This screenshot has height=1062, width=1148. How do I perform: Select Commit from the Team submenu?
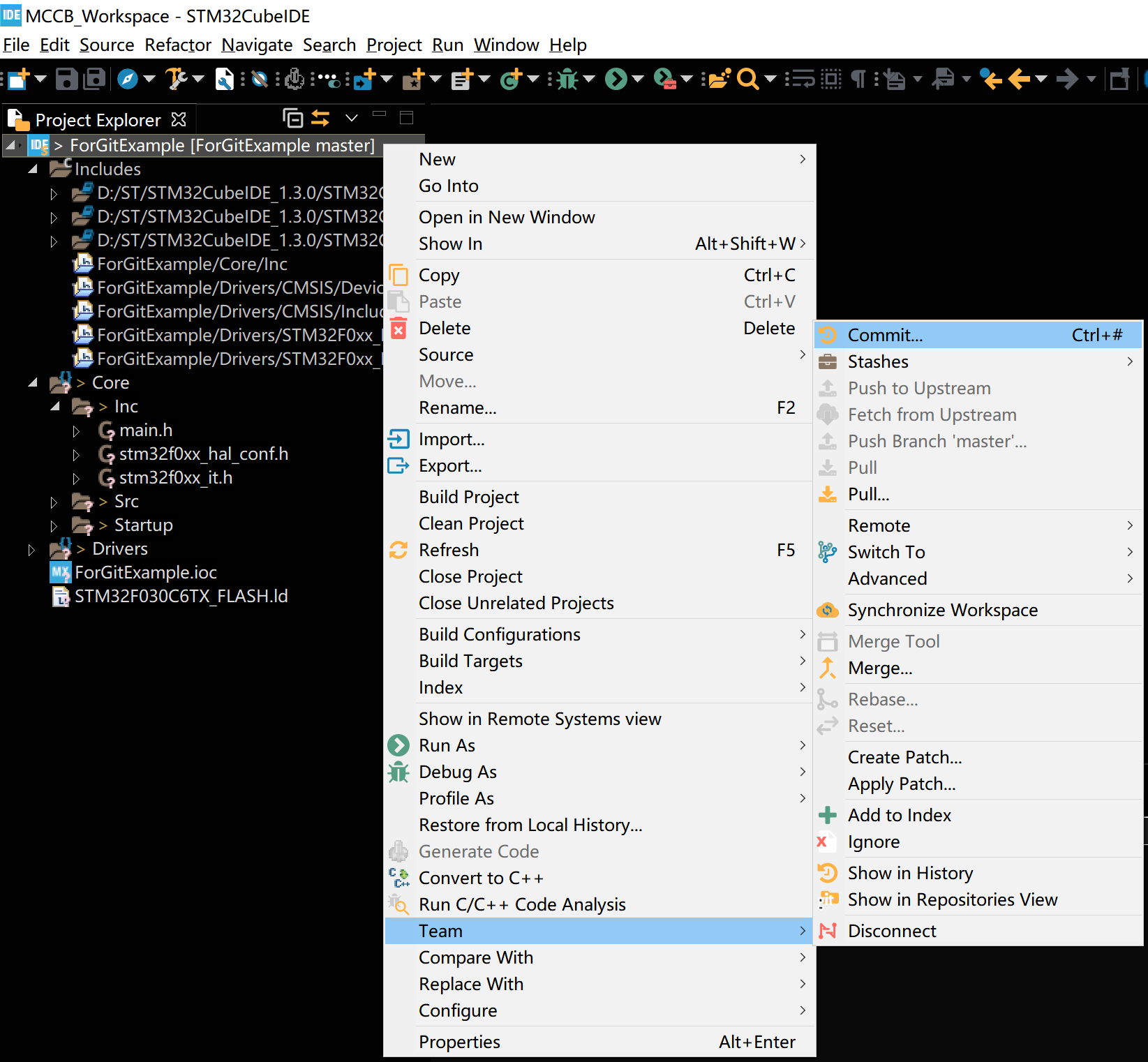pyautogui.click(x=884, y=335)
